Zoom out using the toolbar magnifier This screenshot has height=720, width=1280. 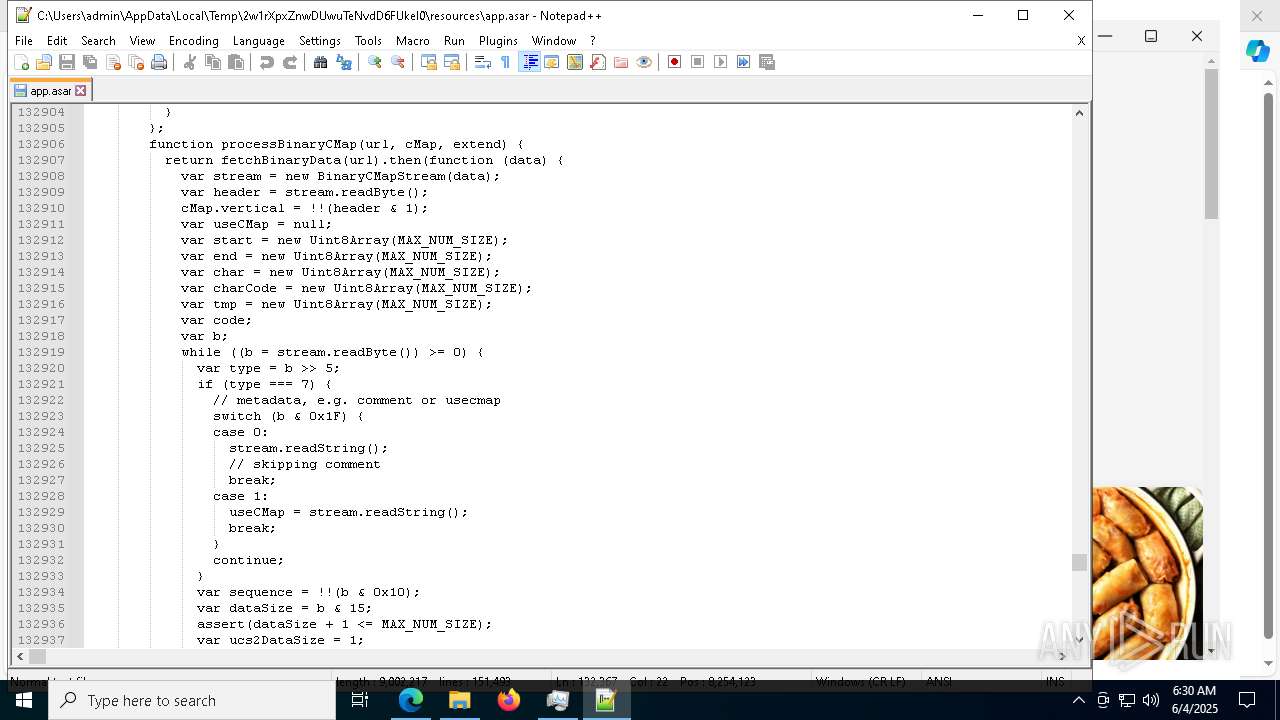pyautogui.click(x=398, y=62)
